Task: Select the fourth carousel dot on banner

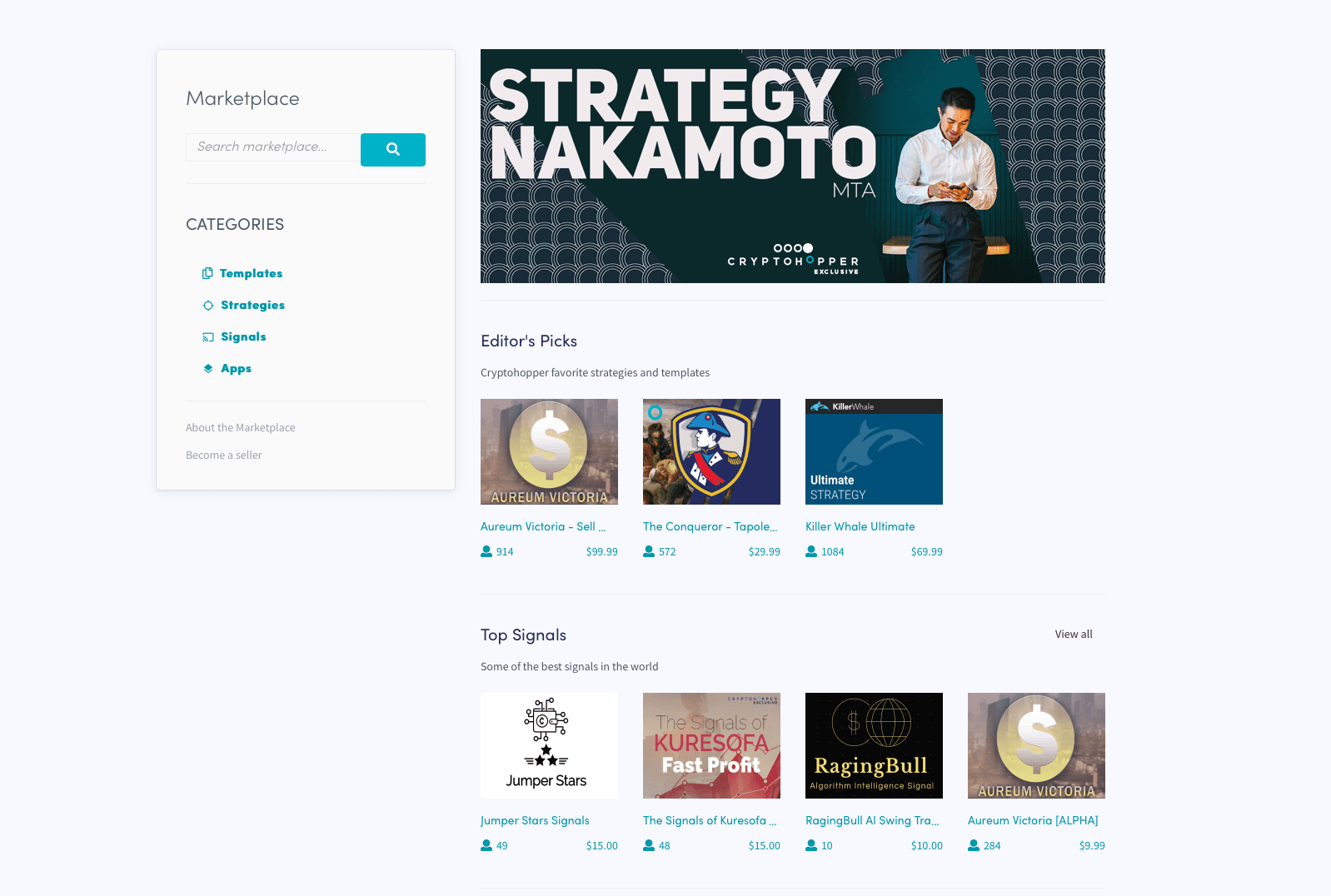Action: click(808, 248)
